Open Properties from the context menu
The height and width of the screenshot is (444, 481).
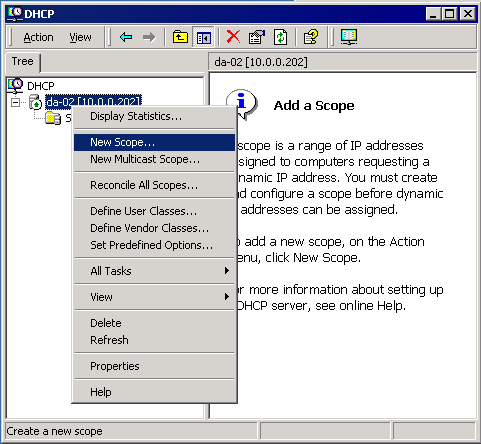154,366
